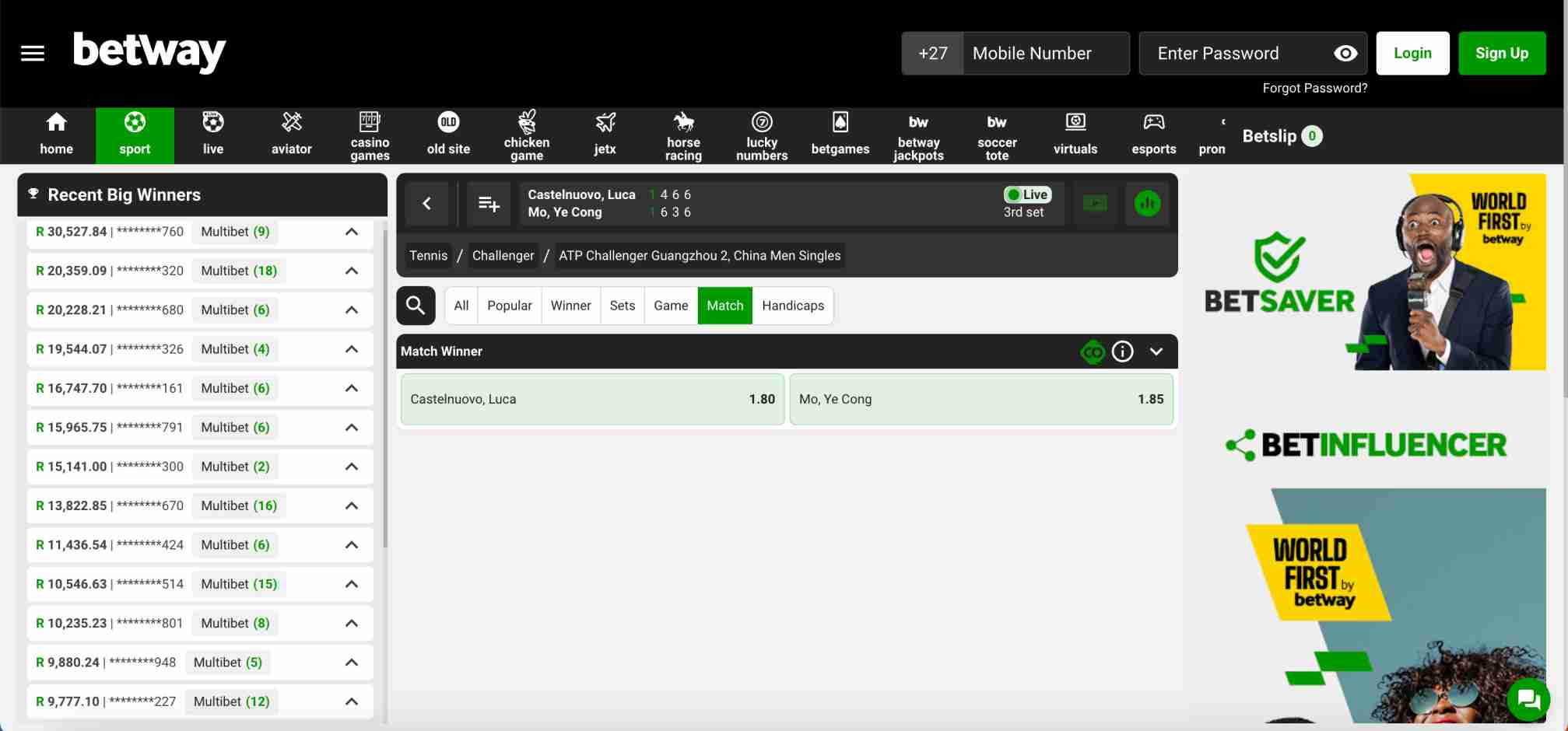Open the hamburger main menu

[x=33, y=53]
